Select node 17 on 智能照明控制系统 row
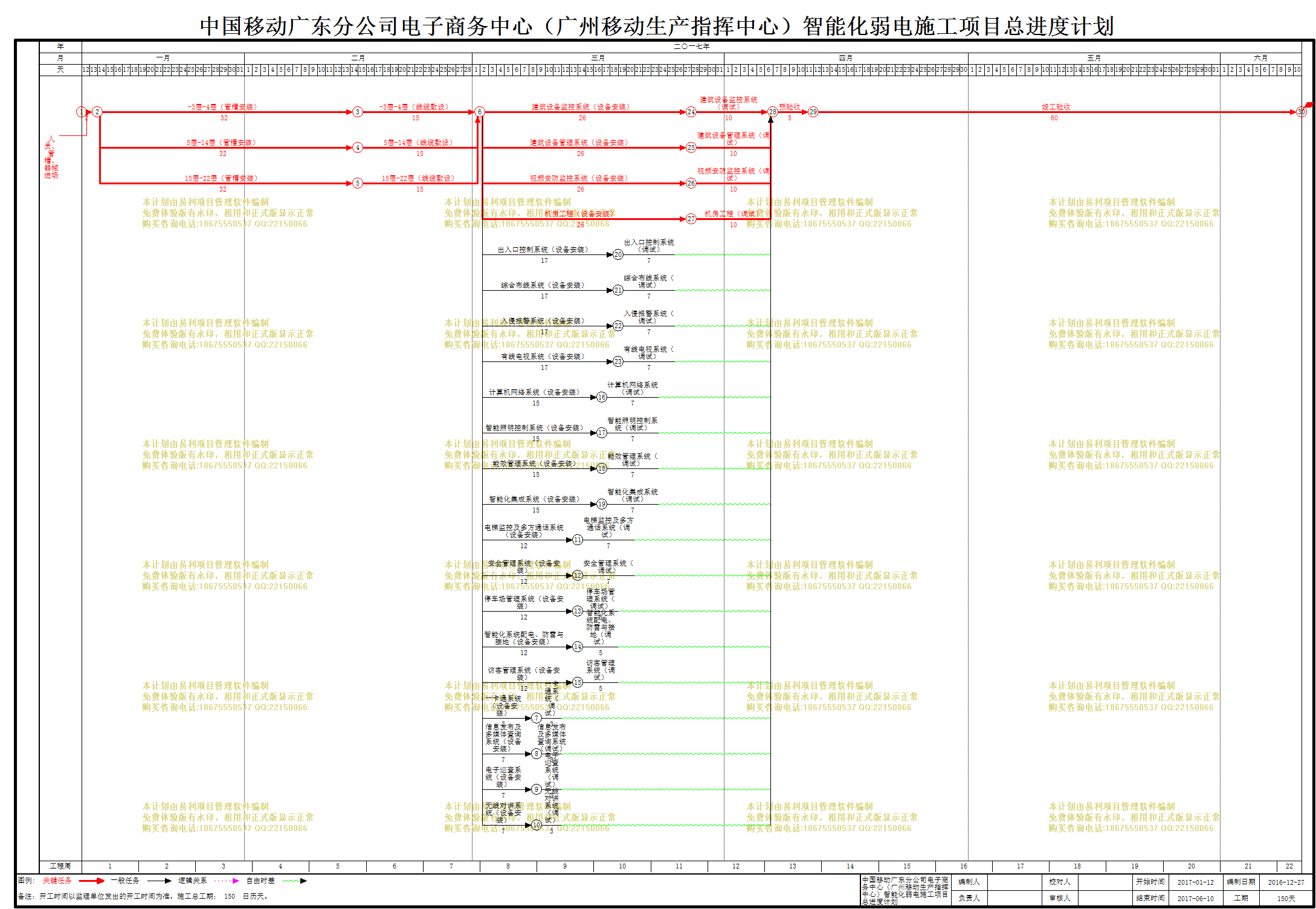Viewport: 1316px width, 909px height. click(602, 433)
